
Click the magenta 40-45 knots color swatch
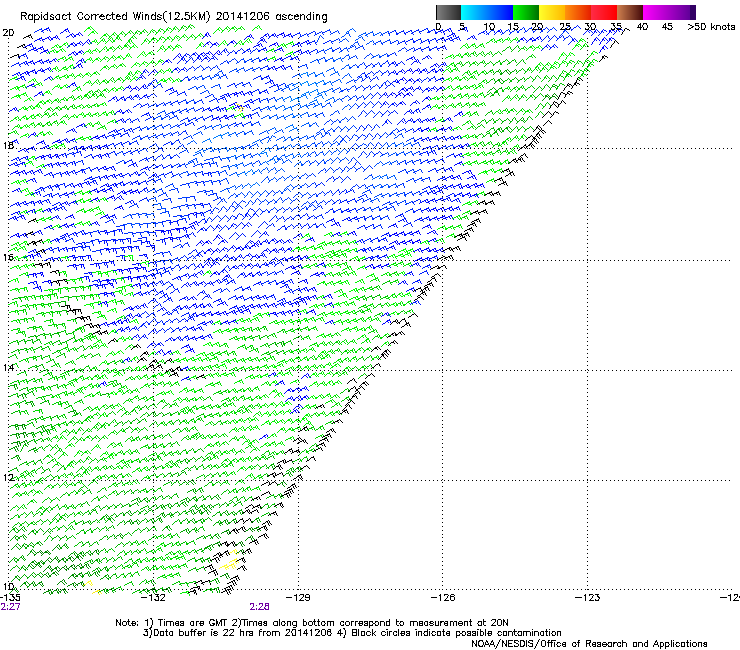click(656, 13)
